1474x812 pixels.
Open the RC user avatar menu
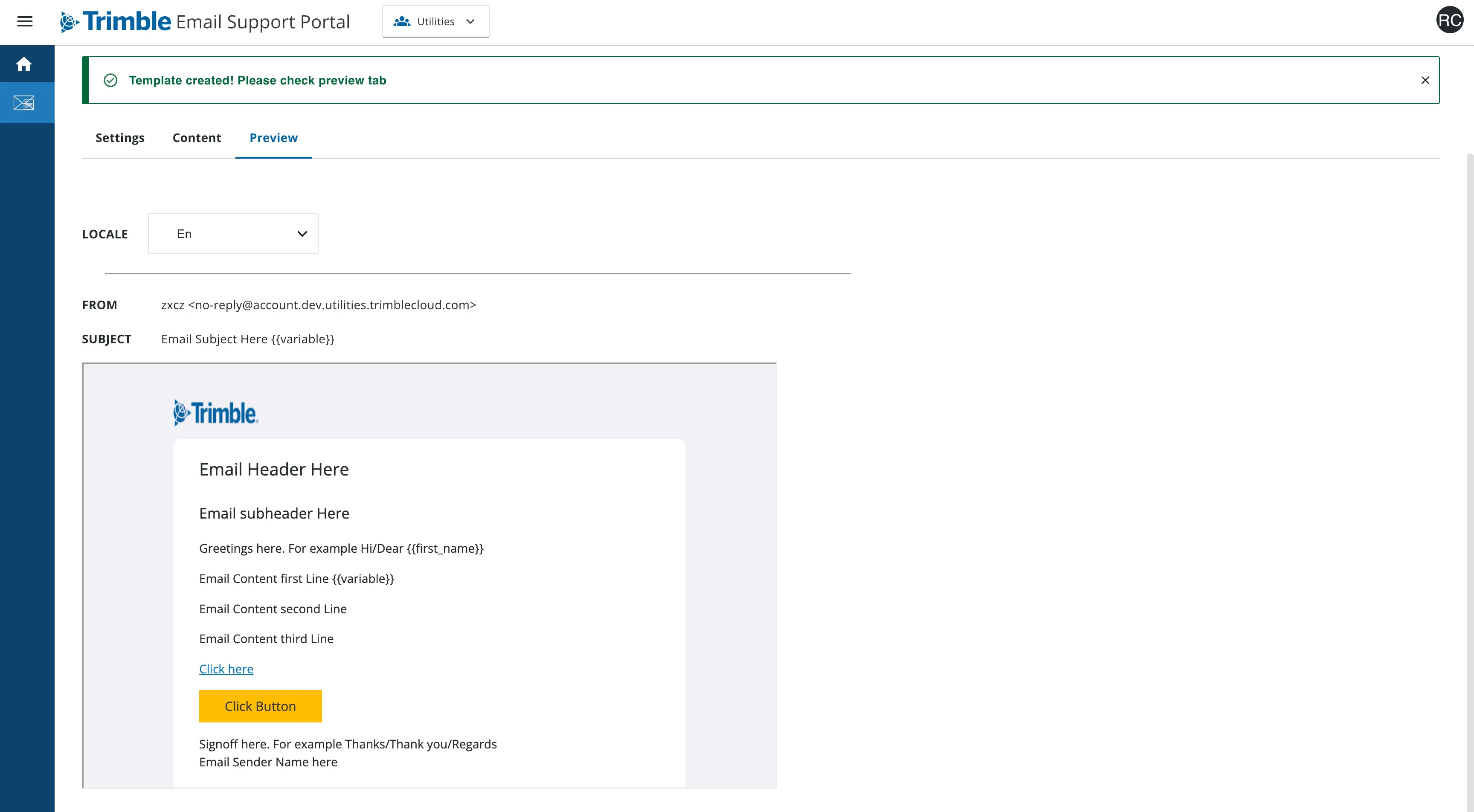point(1449,20)
